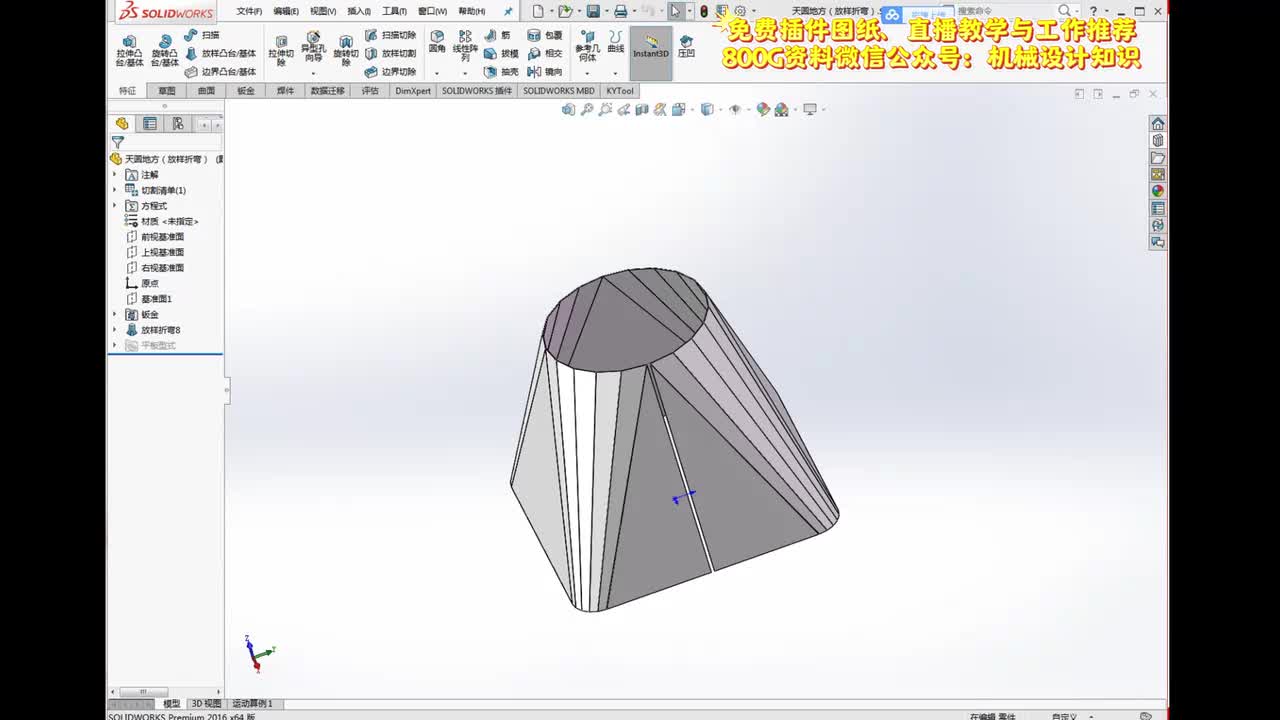Expand the 放样折弯8 lofted bend feature
This screenshot has width=1280, height=720.
pyautogui.click(x=114, y=330)
